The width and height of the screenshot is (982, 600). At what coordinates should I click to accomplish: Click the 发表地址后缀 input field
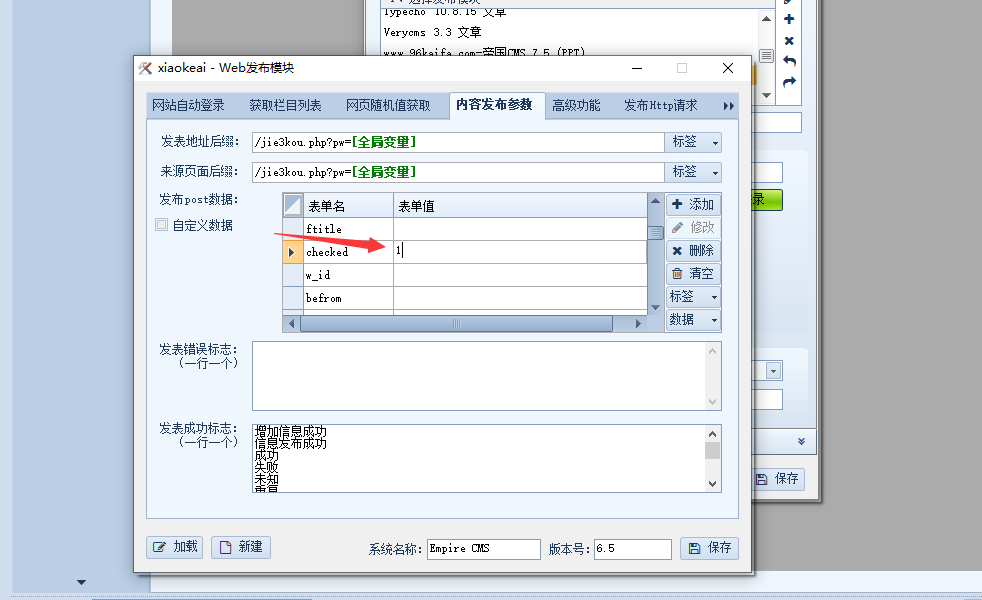pos(458,142)
